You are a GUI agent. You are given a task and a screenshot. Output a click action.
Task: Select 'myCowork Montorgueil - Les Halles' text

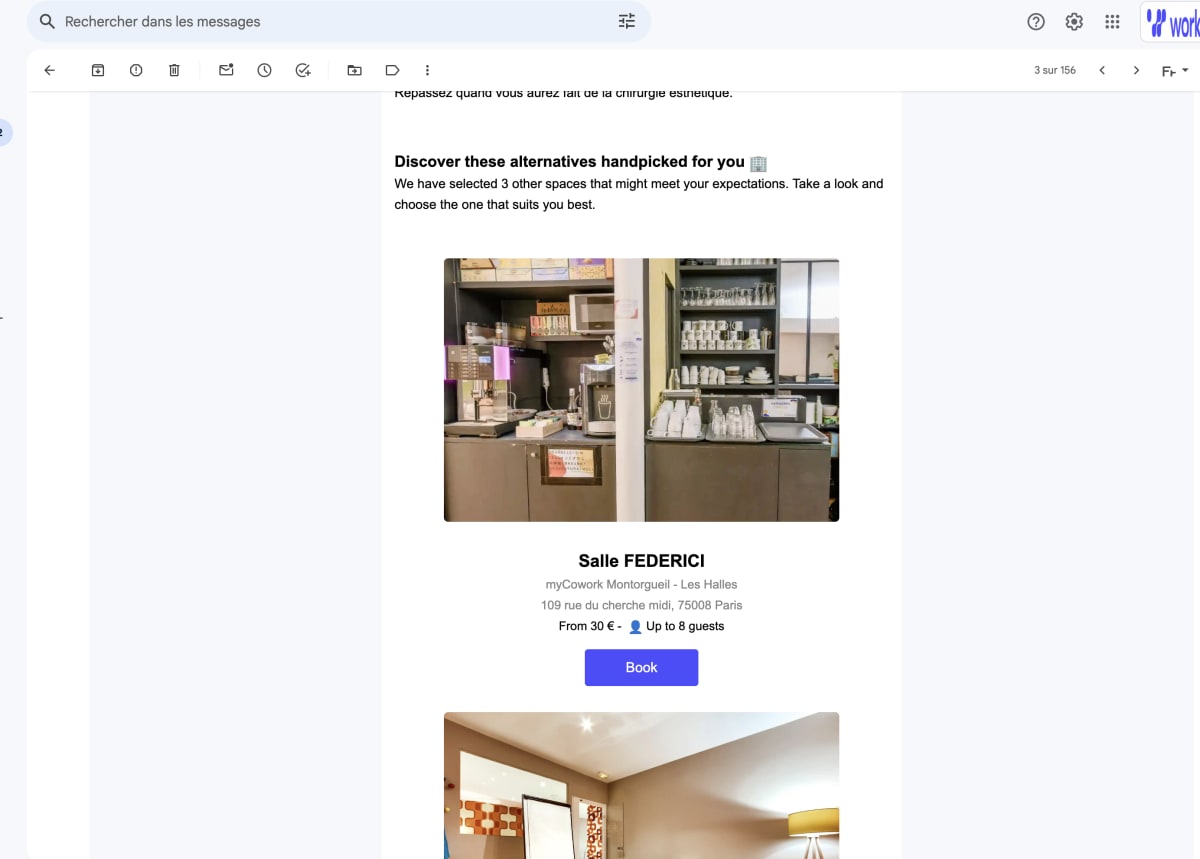(641, 584)
